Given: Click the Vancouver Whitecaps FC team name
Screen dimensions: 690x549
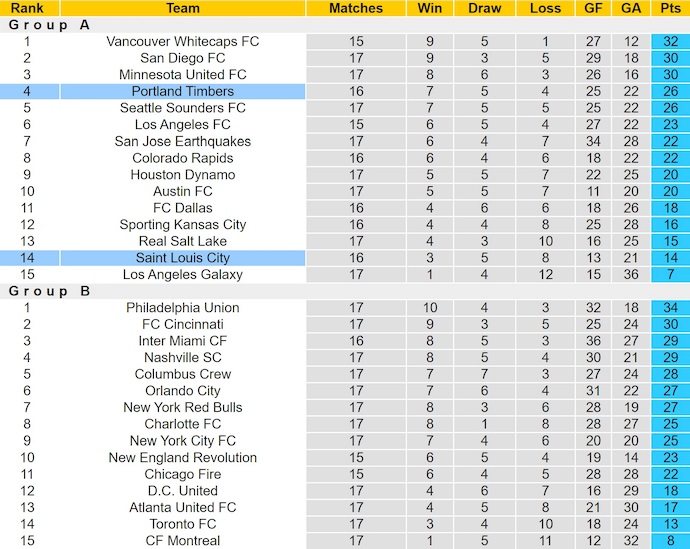Looking at the screenshot, I should pos(182,41).
